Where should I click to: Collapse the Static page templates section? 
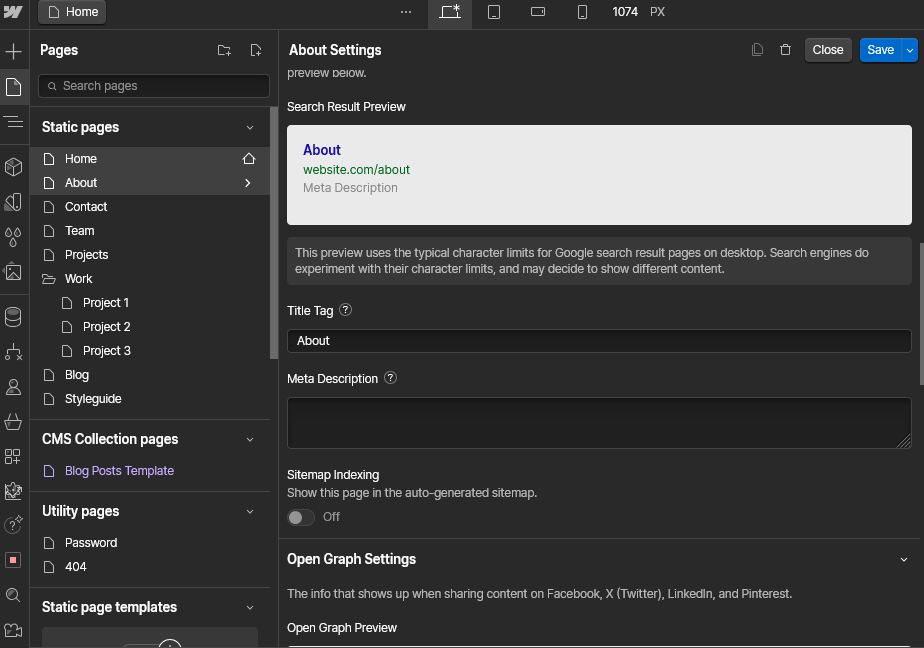coord(250,608)
